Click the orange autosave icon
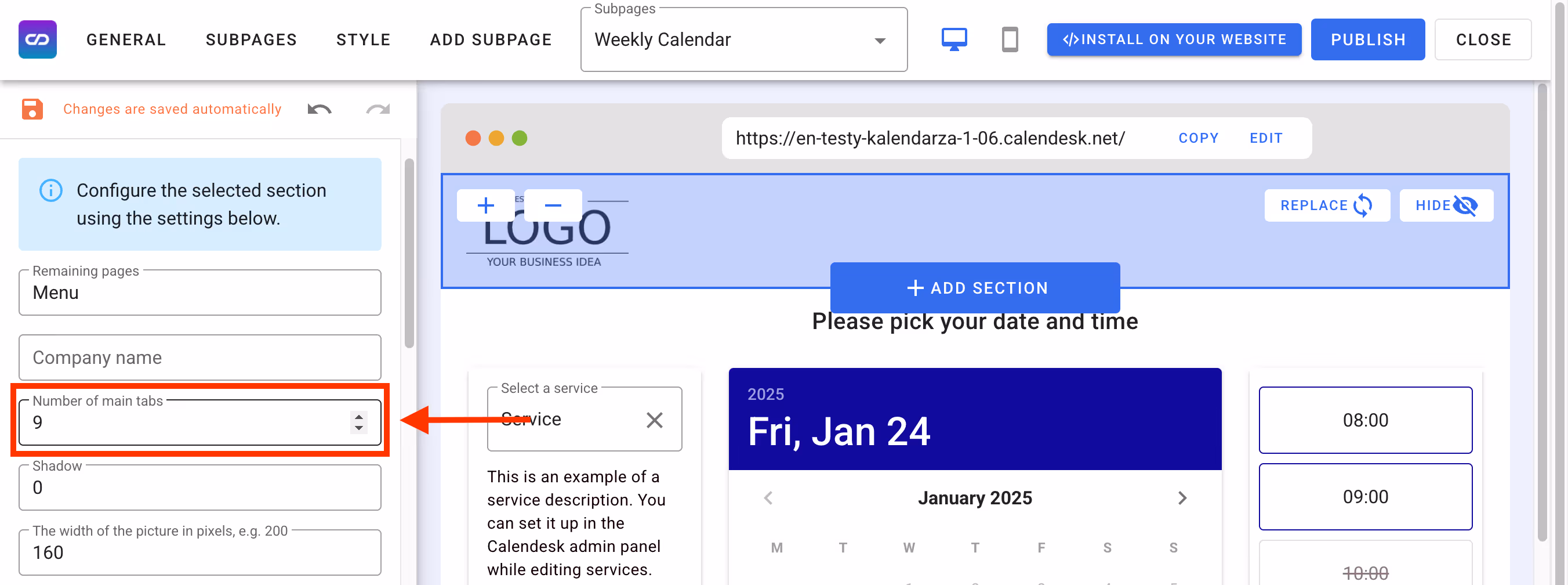This screenshot has height=585, width=1568. pos(32,109)
